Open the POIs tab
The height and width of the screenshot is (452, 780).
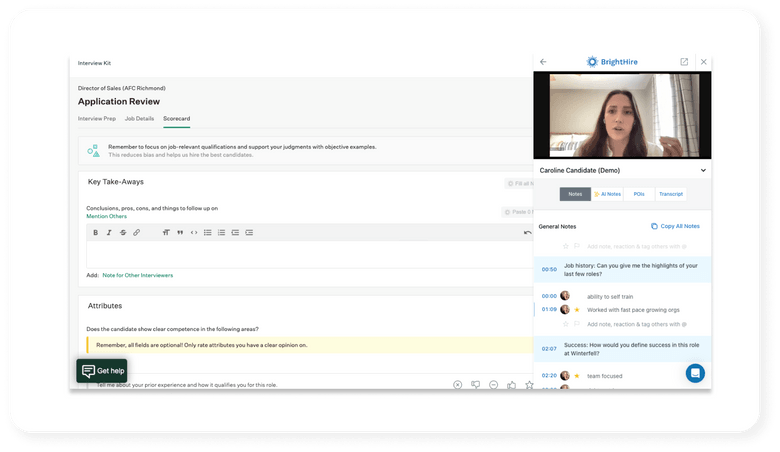[639, 194]
